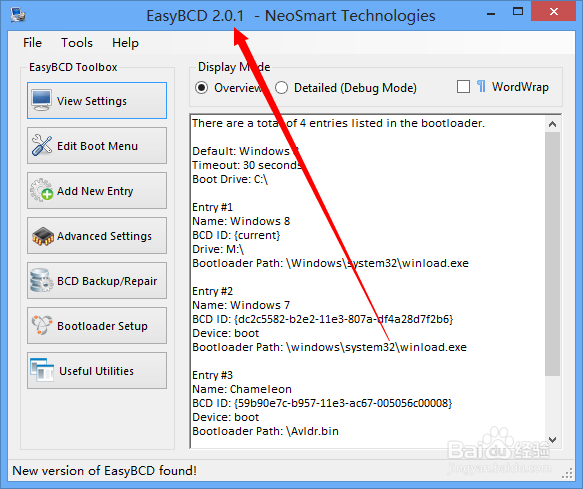Click the 'There are a total of 4 entries' line
Viewport: 583px width, 489px height.
[338, 123]
